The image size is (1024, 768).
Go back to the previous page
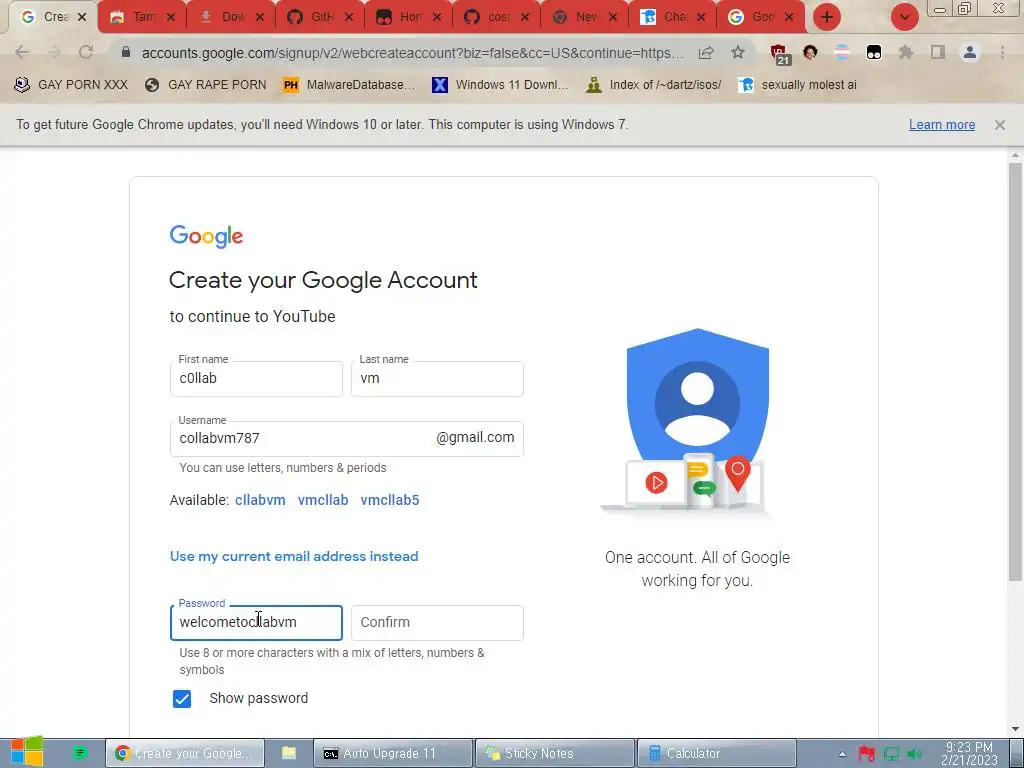[22, 52]
